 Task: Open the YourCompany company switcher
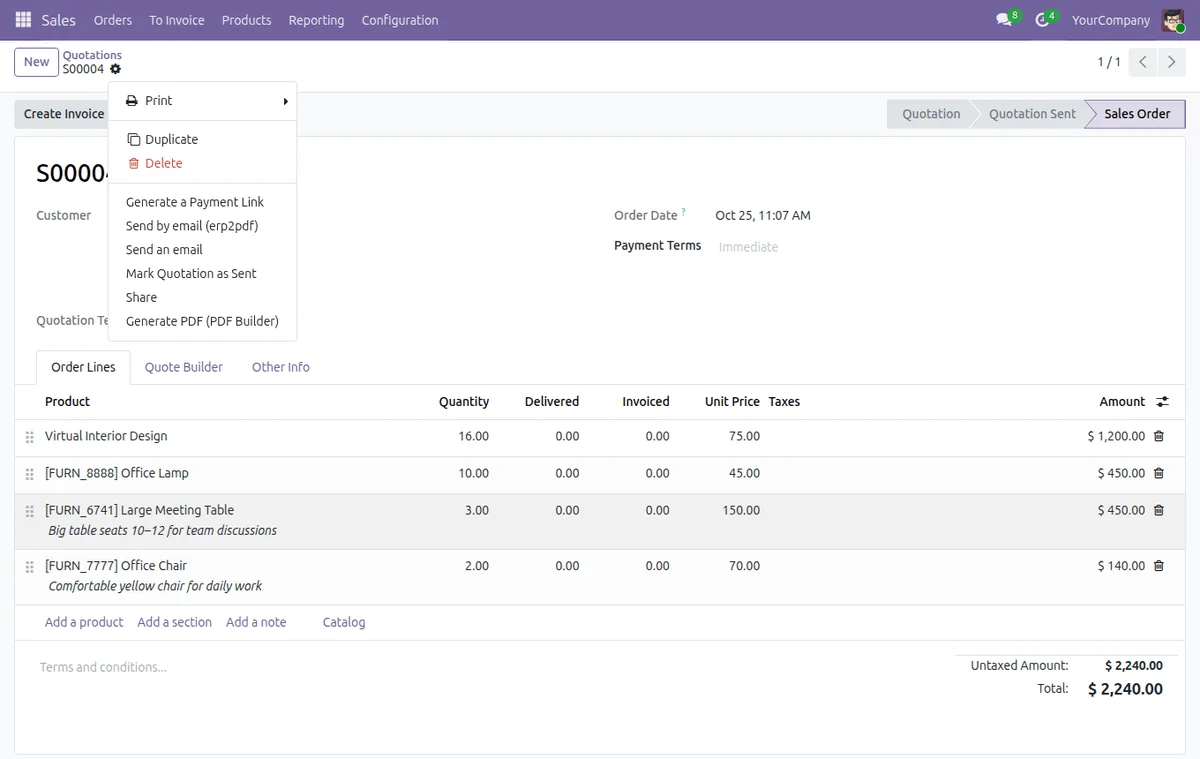(1111, 20)
